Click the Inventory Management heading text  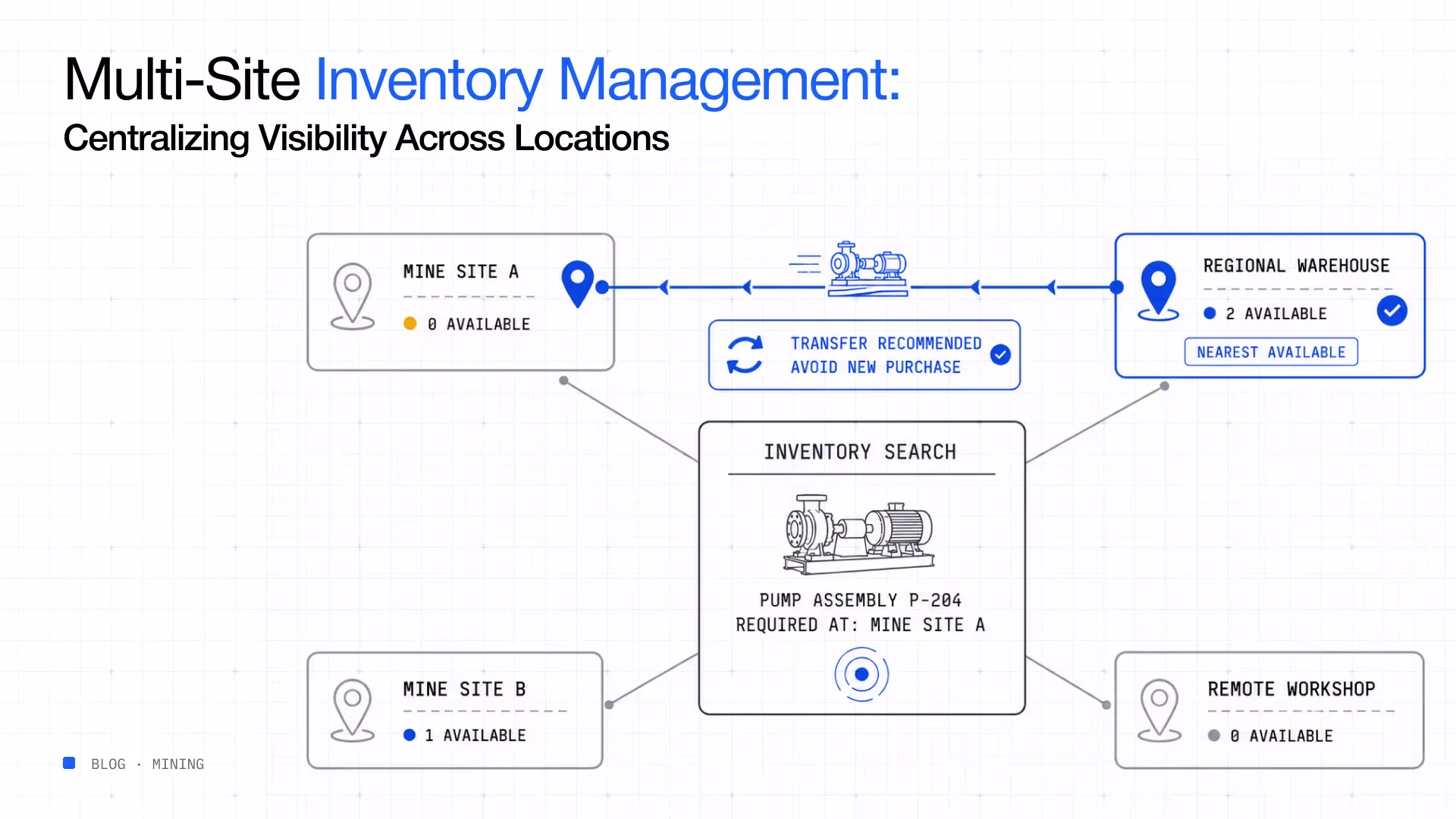click(607, 80)
